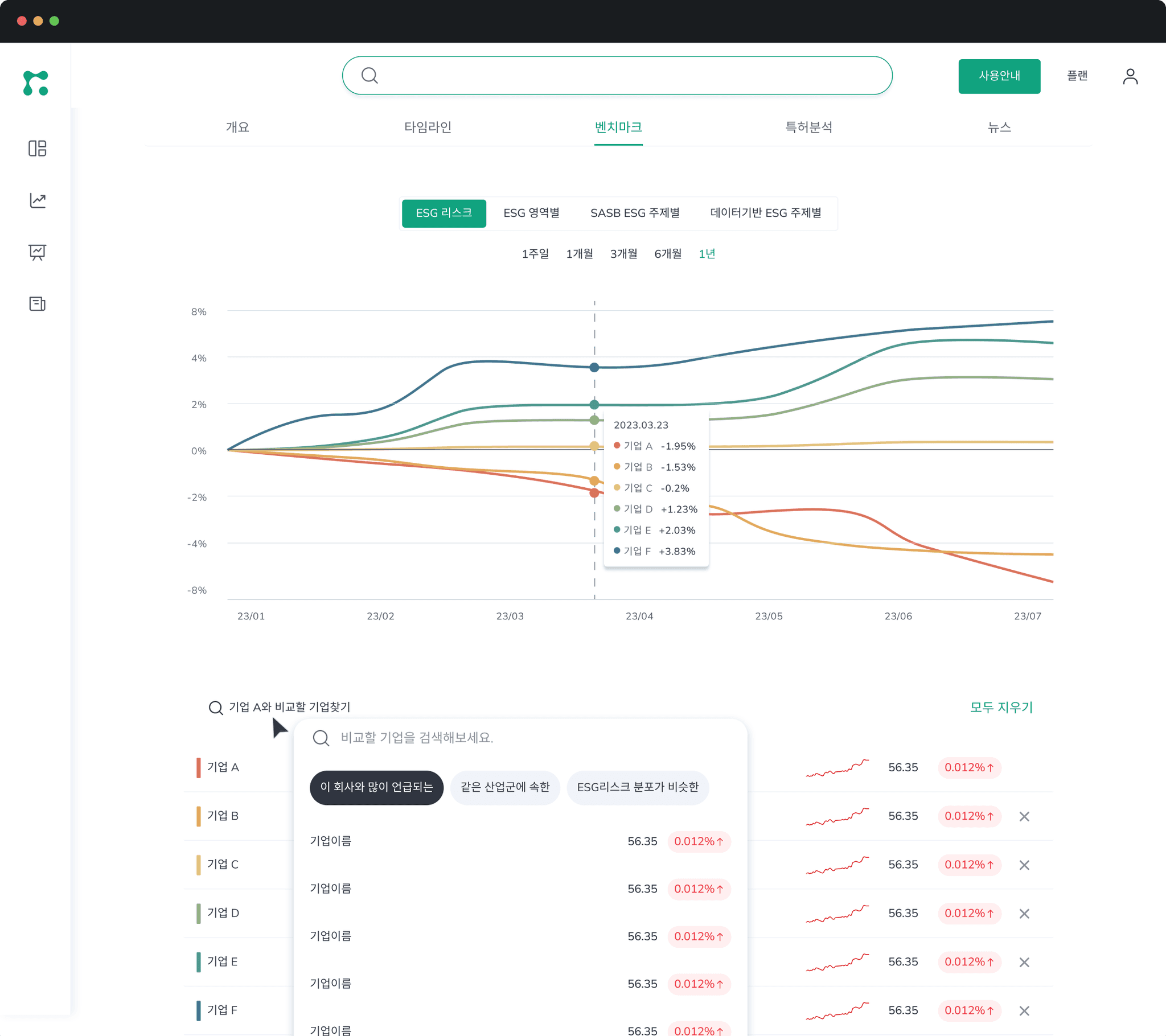
Task: Toggle the ESG리스크 분포가 비슷한 filter
Action: point(638,787)
